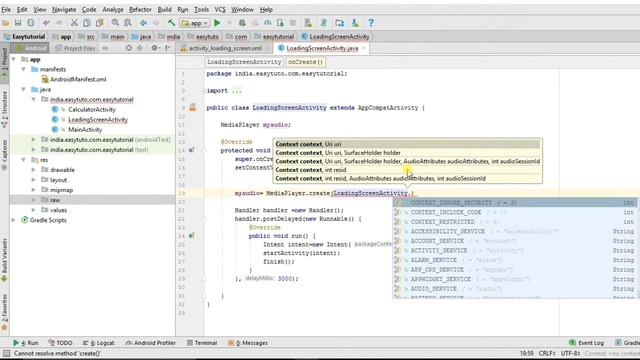Click the override gutter icon beside onCreate
Screen dimensions: 640x360
pyautogui.click(x=191, y=150)
